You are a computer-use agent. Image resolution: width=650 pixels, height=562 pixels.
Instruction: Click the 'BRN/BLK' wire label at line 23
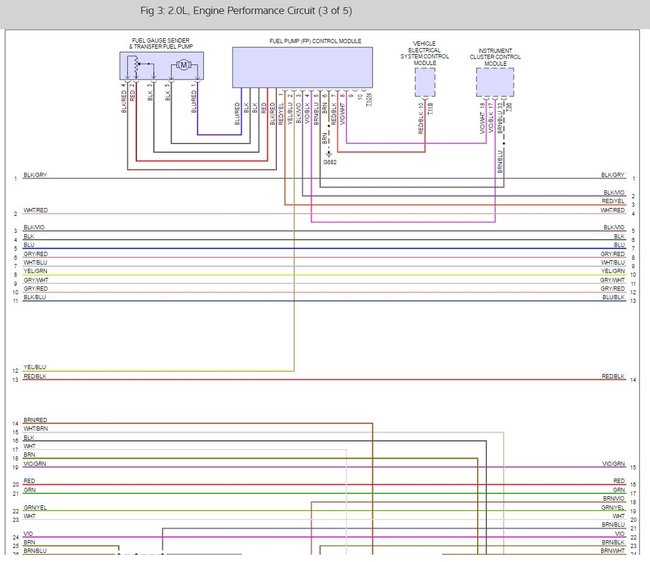614,542
